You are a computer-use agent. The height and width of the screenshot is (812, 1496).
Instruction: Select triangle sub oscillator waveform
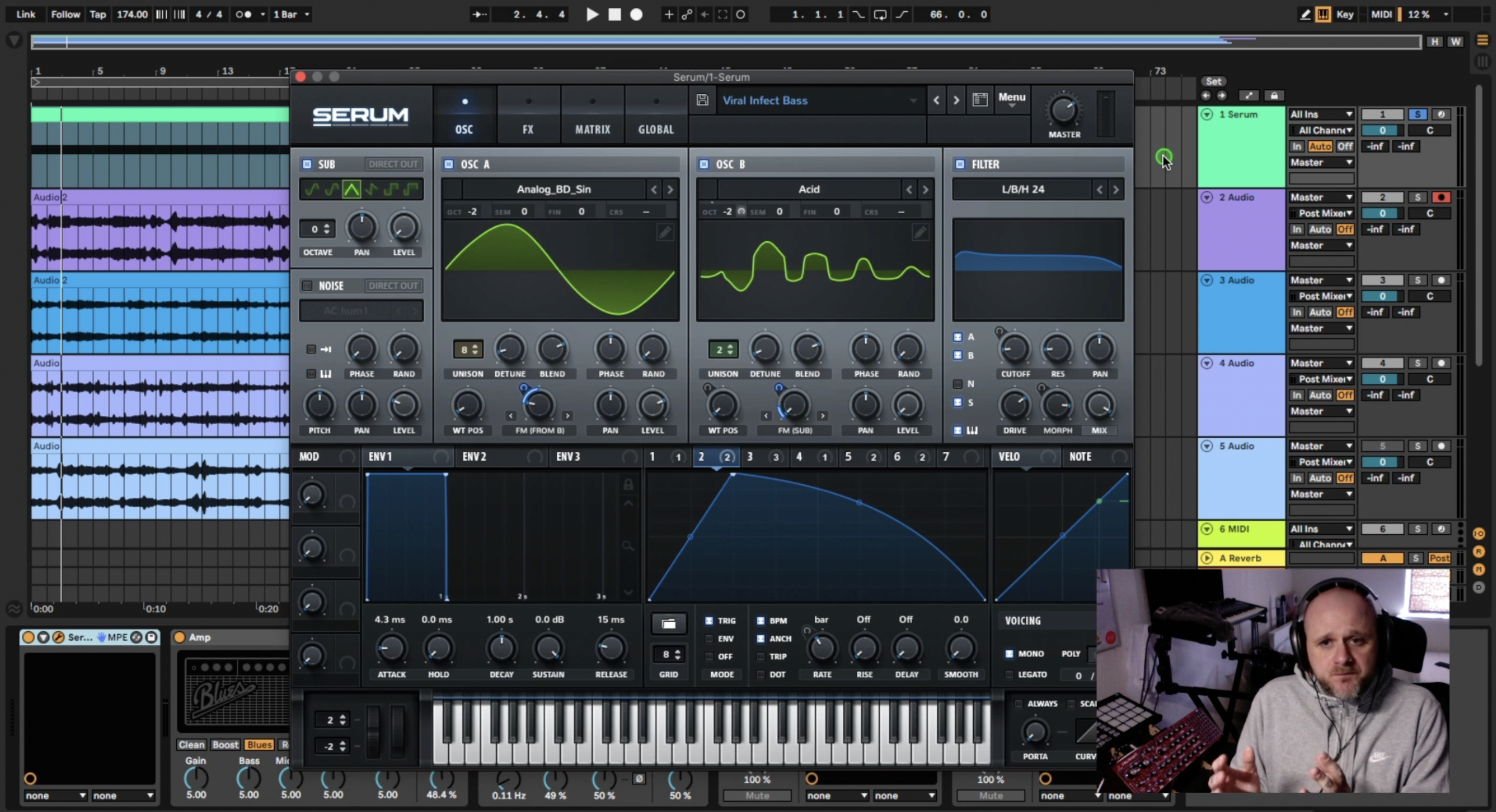coord(351,189)
